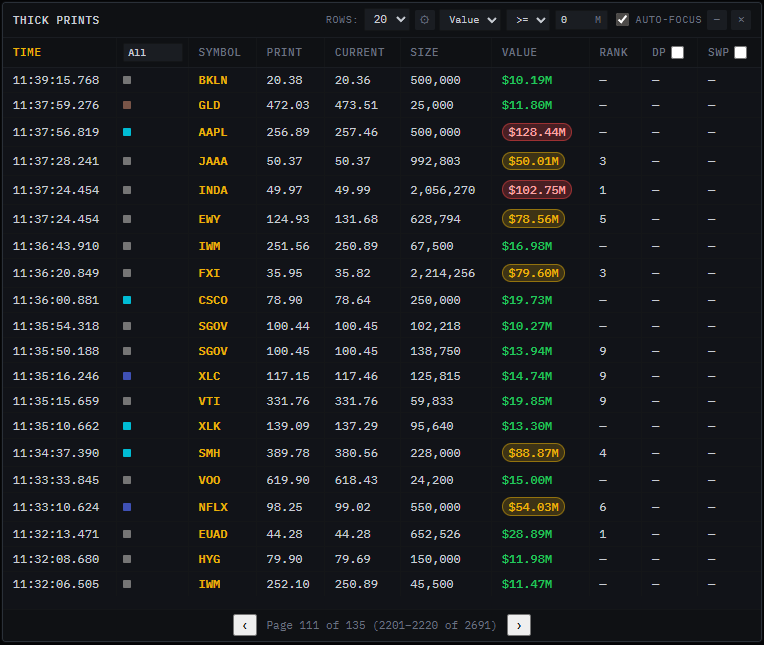Open the Value filter dropdown

[x=470, y=20]
